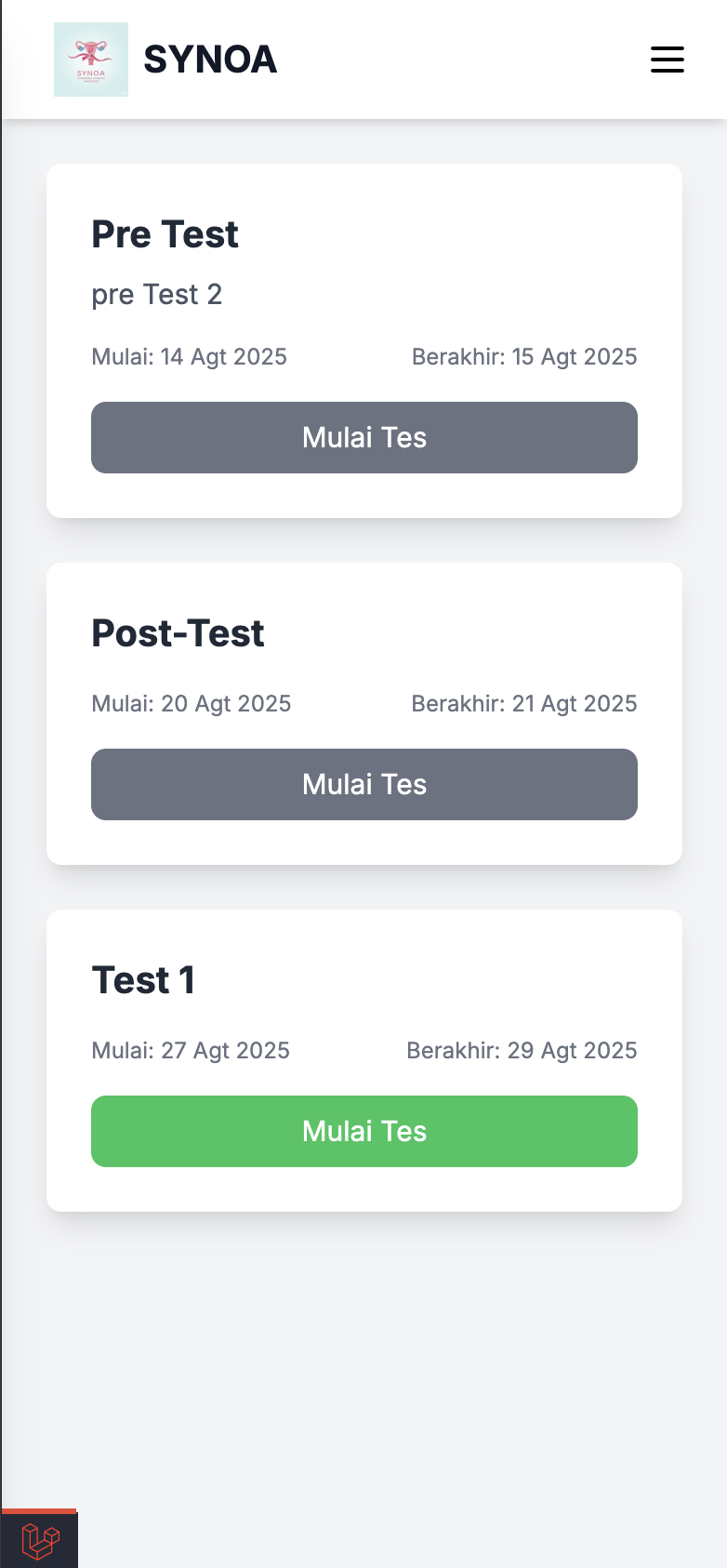This screenshot has width=727, height=1568.
Task: Click end date "Berakhir: 29 Agt 2025"
Action: tap(522, 1051)
